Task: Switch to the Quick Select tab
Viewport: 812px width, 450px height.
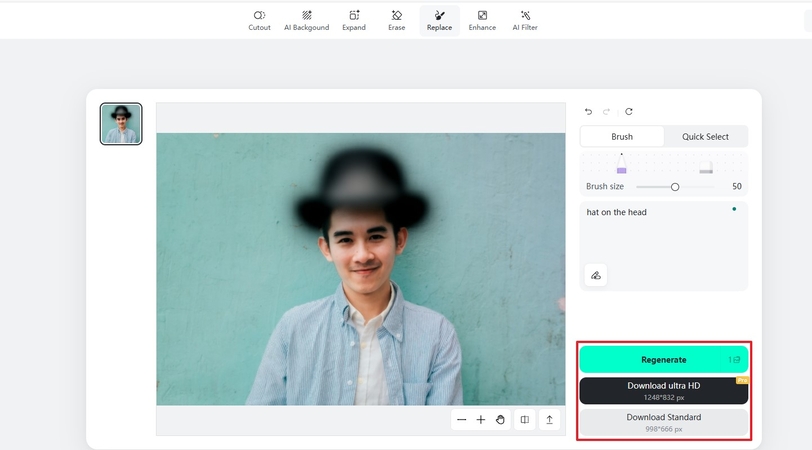Action: click(x=705, y=137)
